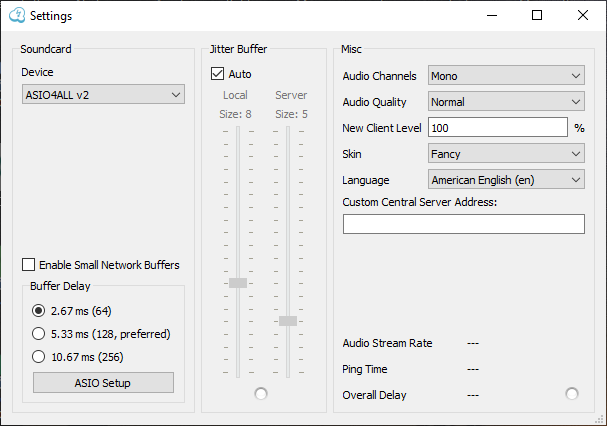Click the Overall Delay label
The width and height of the screenshot is (607, 426).
coord(374,395)
